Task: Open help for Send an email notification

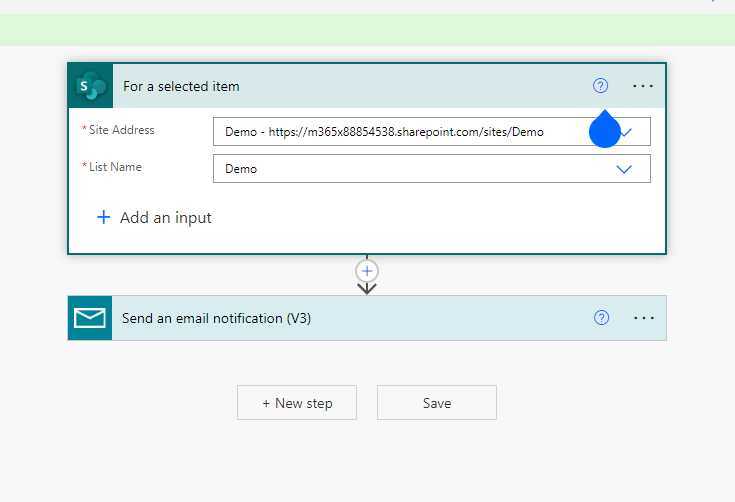Action: point(601,318)
